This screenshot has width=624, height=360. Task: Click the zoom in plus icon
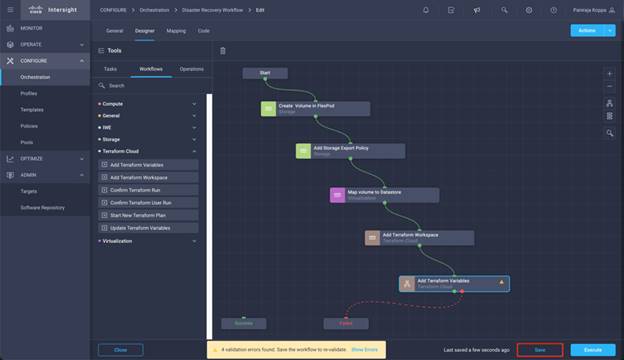610,74
